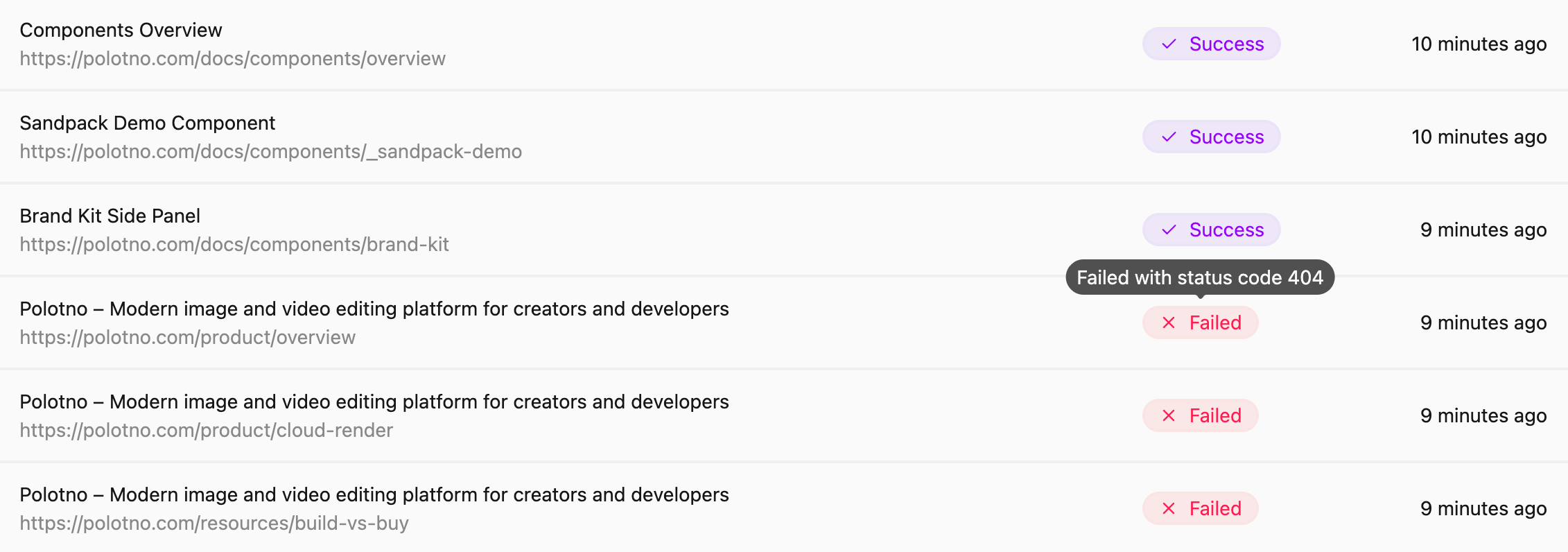Click the Brand Kit success checkmark icon
The width and height of the screenshot is (1568, 552).
point(1169,230)
